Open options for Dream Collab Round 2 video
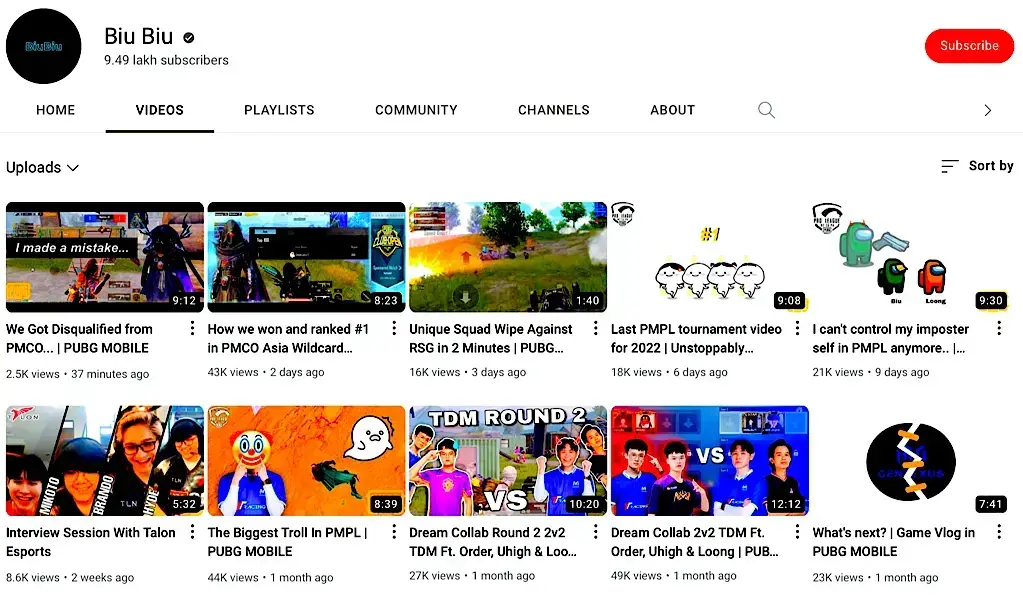Viewport: 1023px width, 597px height. tap(596, 532)
